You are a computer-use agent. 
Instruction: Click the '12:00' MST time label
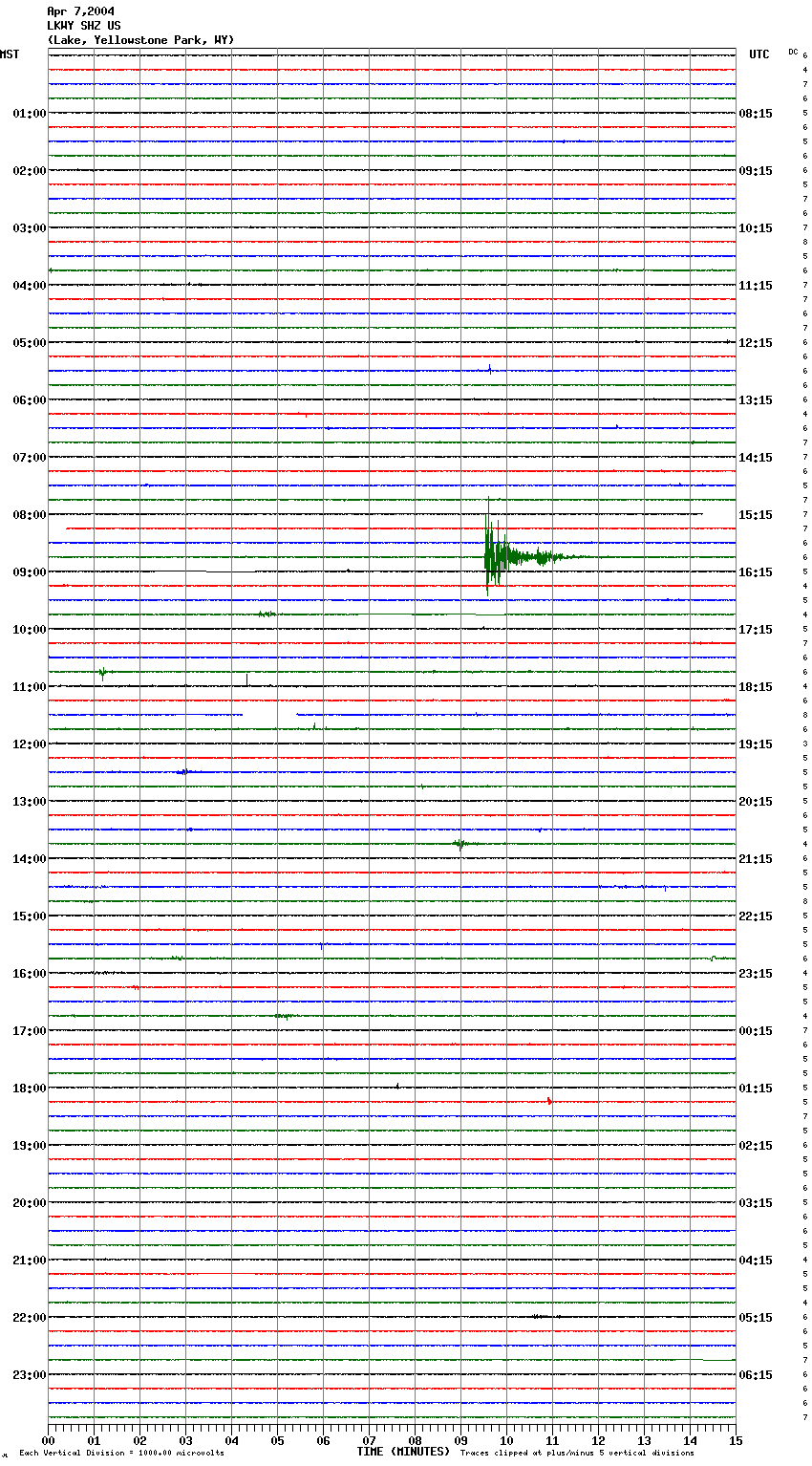click(30, 744)
